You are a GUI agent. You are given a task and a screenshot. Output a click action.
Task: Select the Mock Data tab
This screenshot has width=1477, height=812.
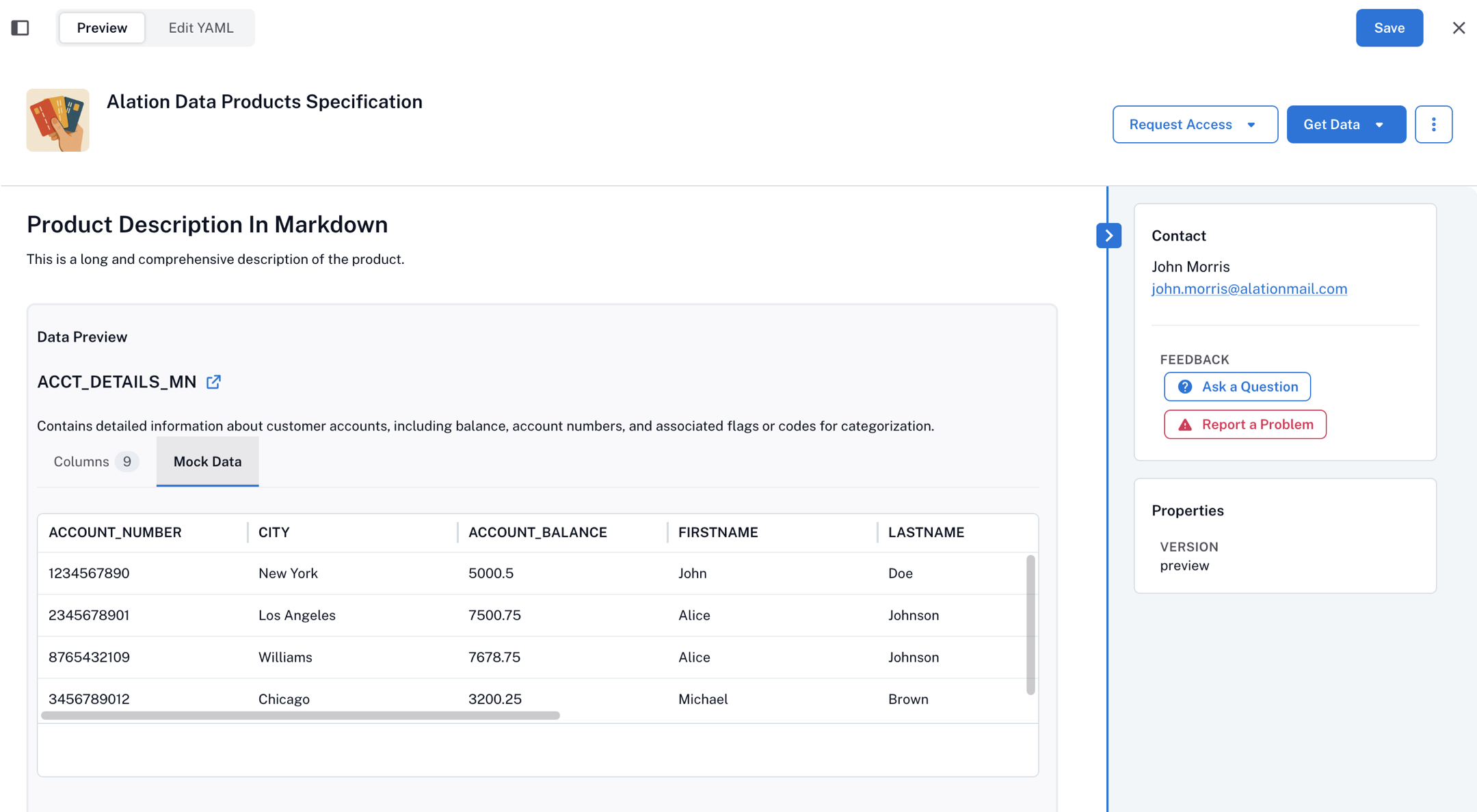pos(207,461)
